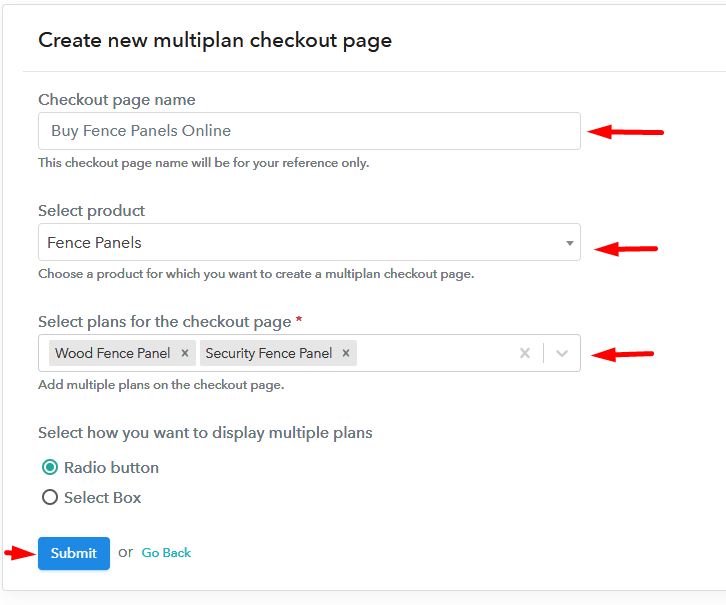This screenshot has width=726, height=605.
Task: Open the Select product dropdown showing Fence Panels
Action: point(309,242)
